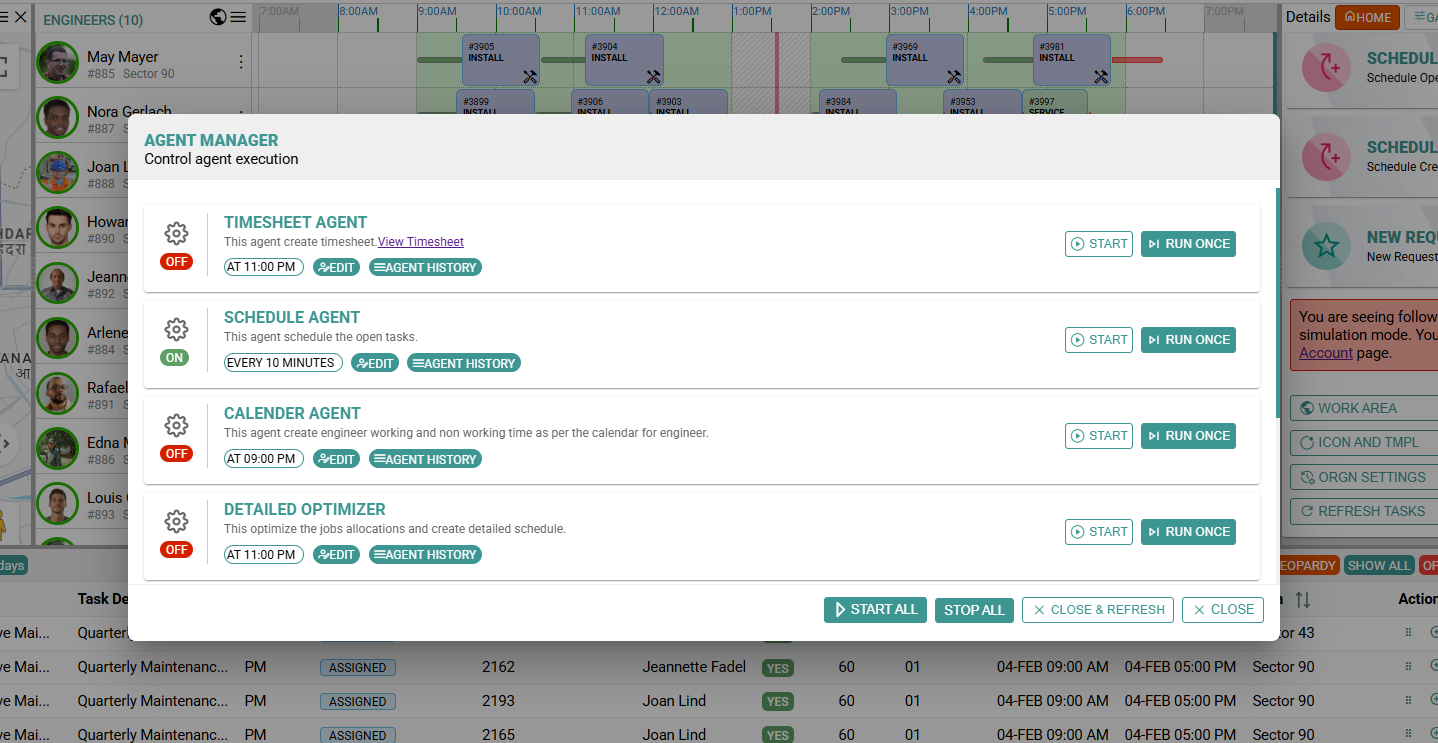
Task: Open the hamburger menu beside Engineers globe
Action: (x=238, y=17)
